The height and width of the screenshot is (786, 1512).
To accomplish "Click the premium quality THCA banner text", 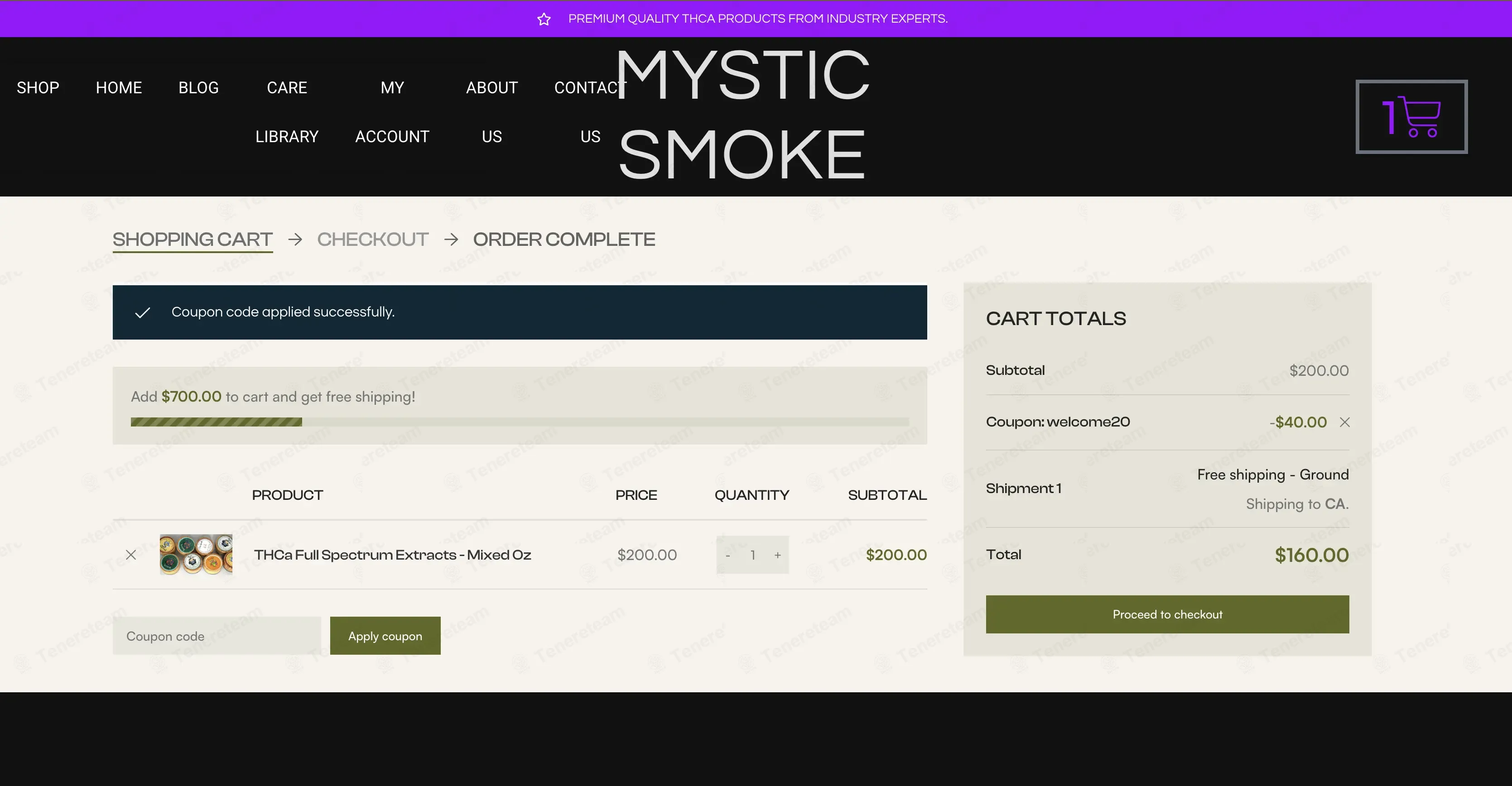I will coord(758,19).
